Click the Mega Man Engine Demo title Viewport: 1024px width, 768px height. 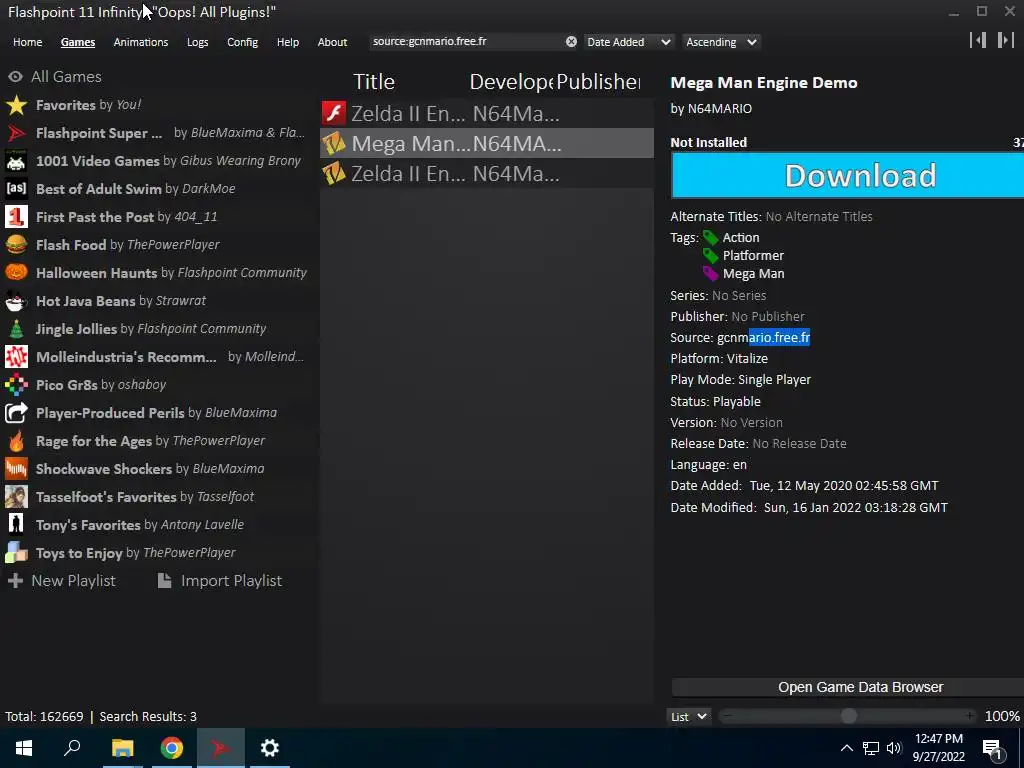pyautogui.click(x=763, y=83)
